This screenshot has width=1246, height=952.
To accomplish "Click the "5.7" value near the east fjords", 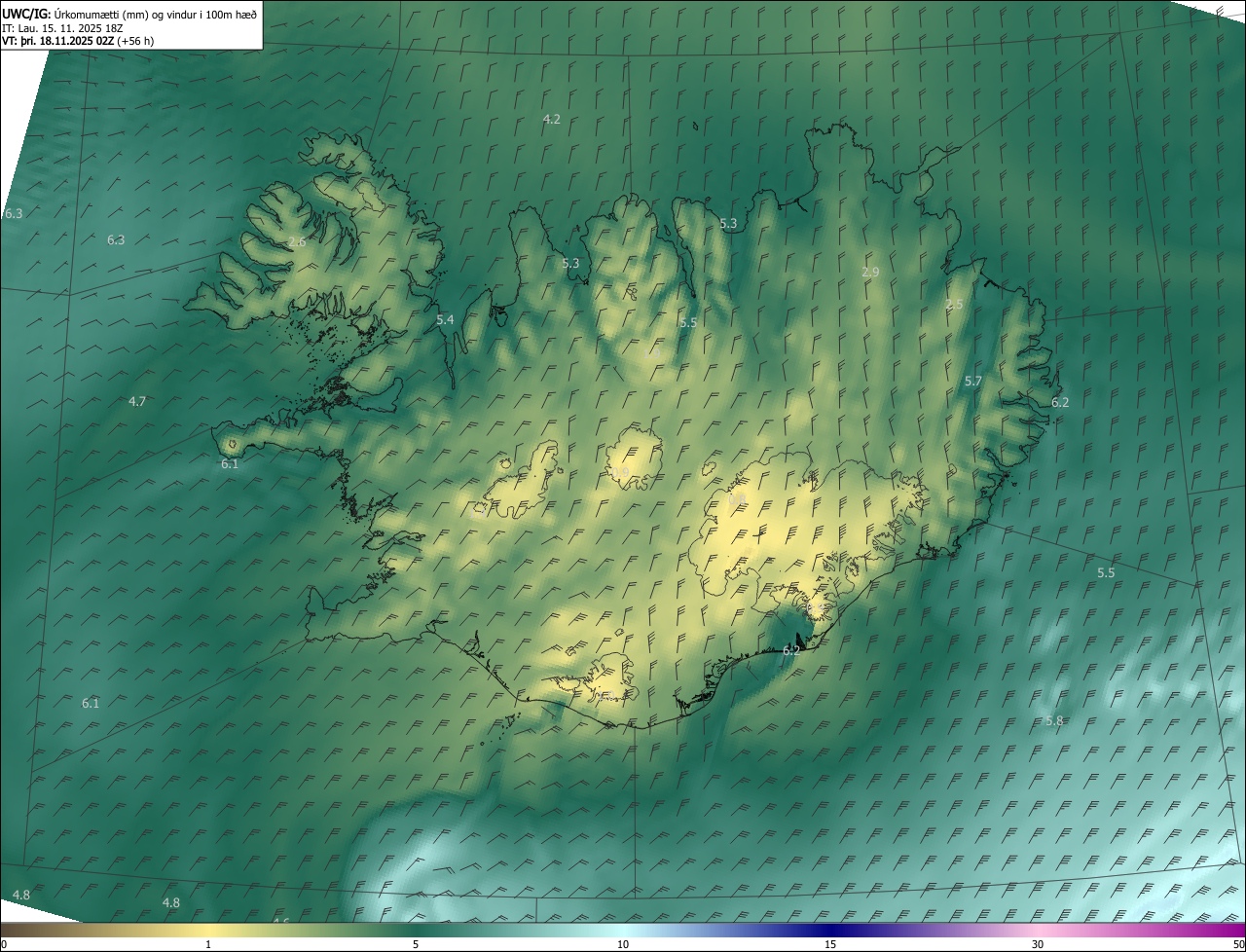I will (972, 382).
